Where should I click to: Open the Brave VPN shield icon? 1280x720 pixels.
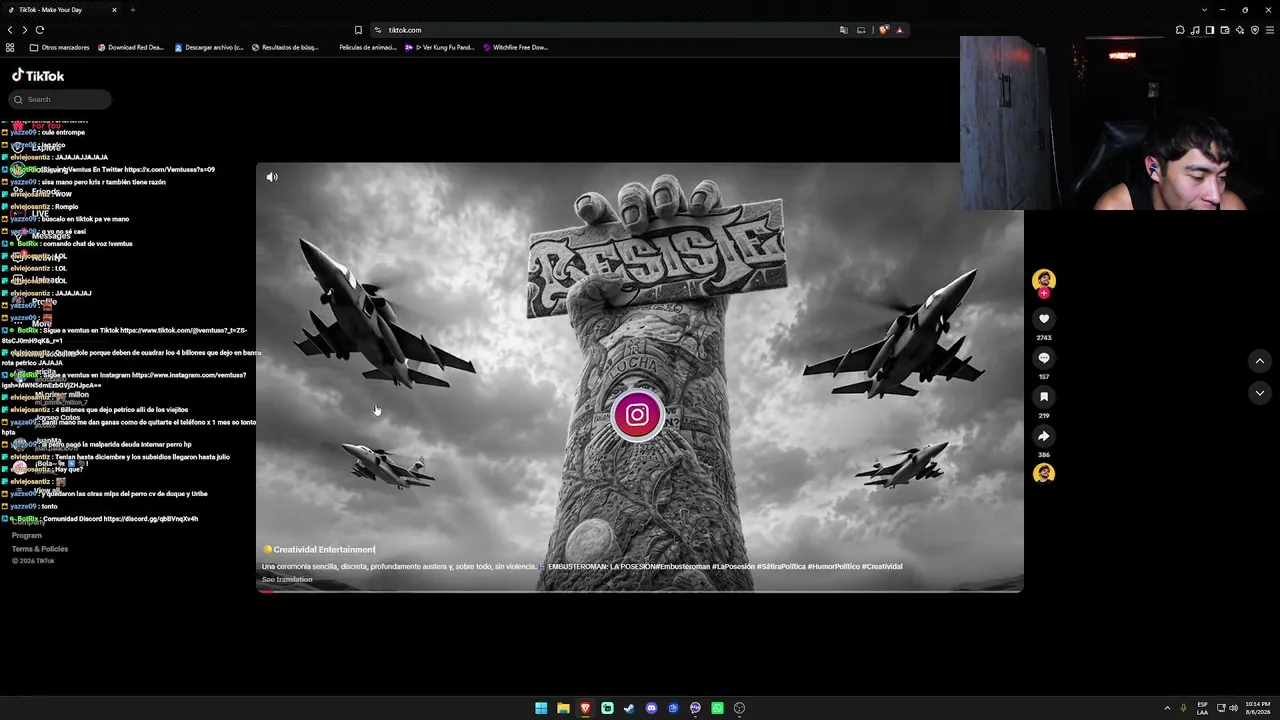[1255, 30]
